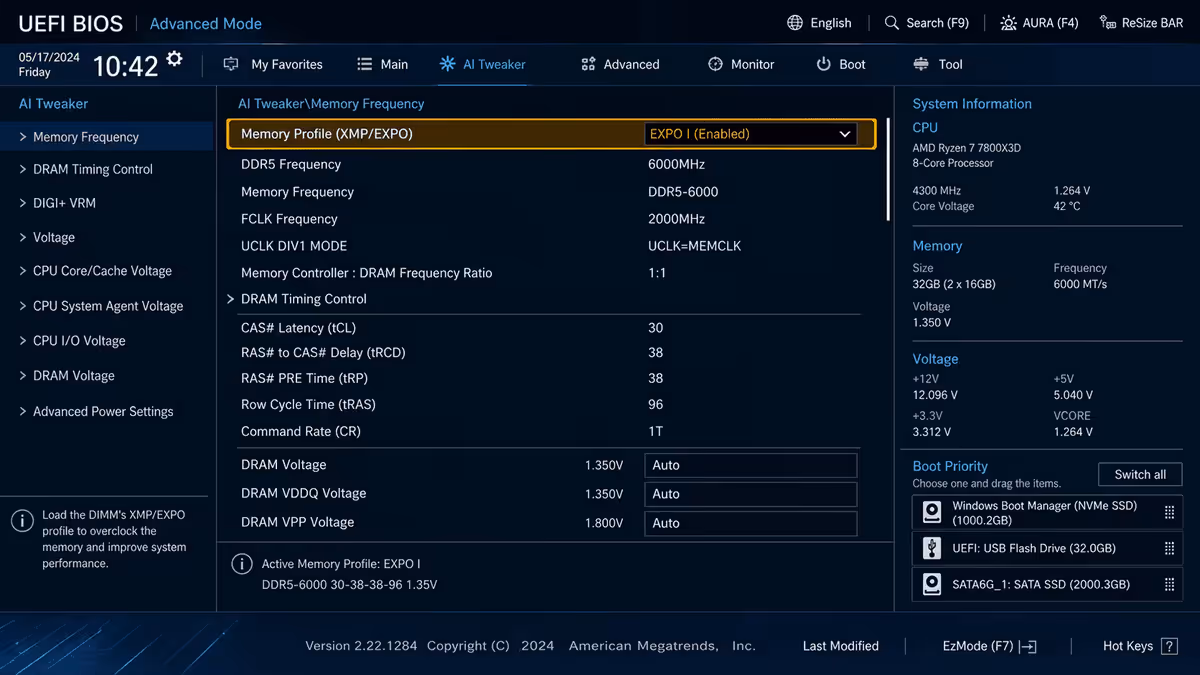Grab the Windows Boot Manager drag handle
This screenshot has width=1200, height=675.
click(1169, 513)
